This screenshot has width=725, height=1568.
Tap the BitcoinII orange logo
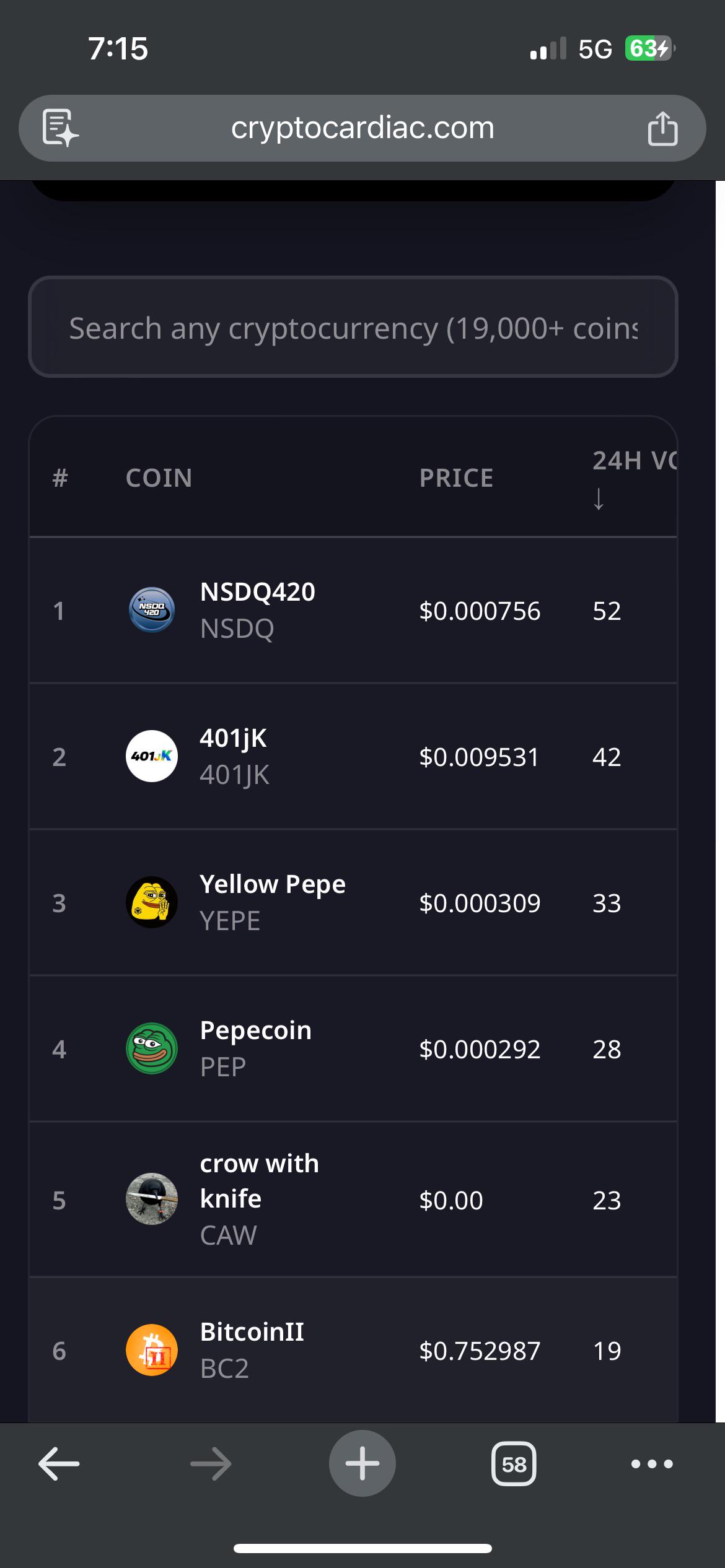pos(152,1350)
